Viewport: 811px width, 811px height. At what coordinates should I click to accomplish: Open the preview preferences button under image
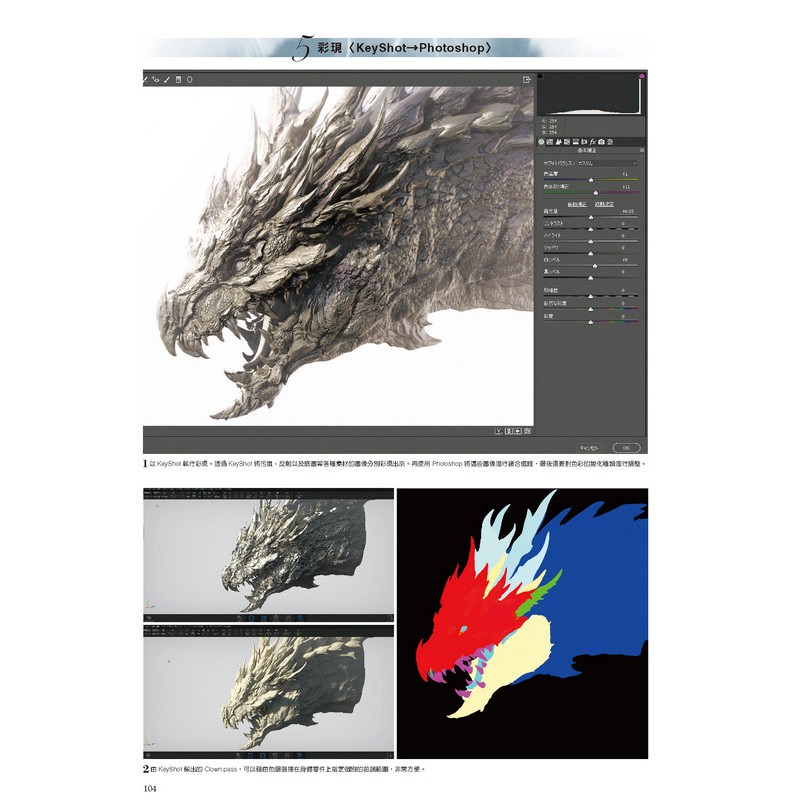(x=528, y=431)
